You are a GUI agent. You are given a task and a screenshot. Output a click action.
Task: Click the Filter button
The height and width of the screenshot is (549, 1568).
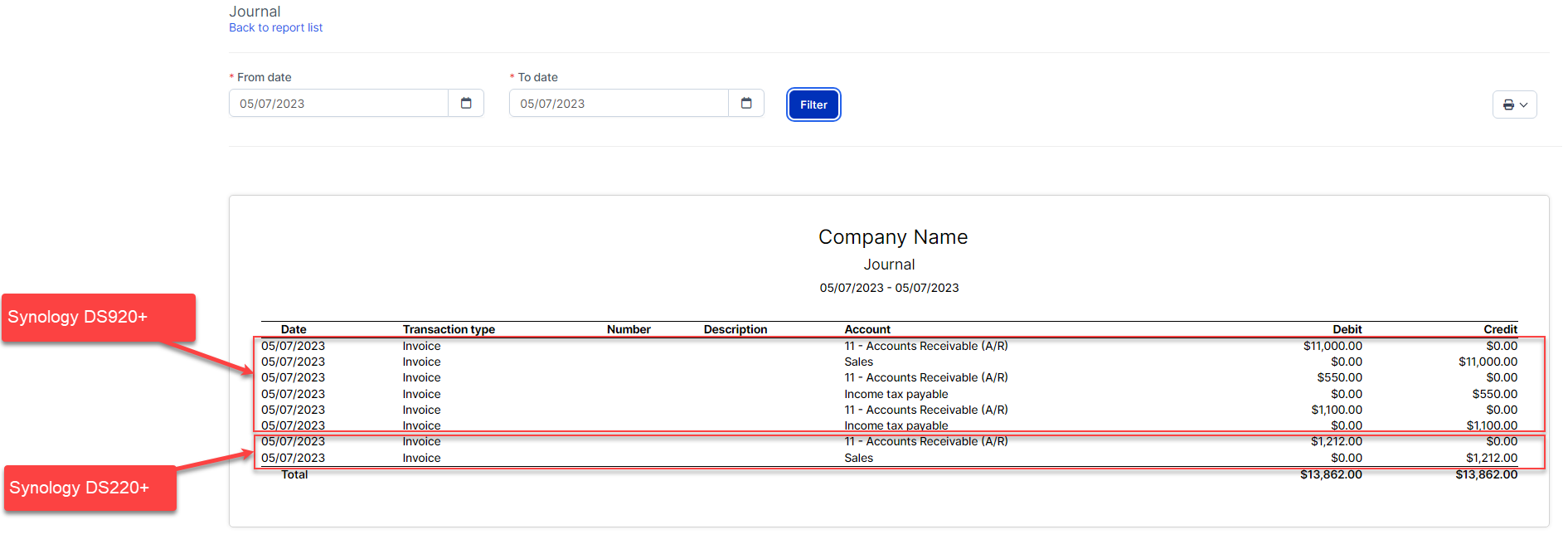pyautogui.click(x=813, y=105)
